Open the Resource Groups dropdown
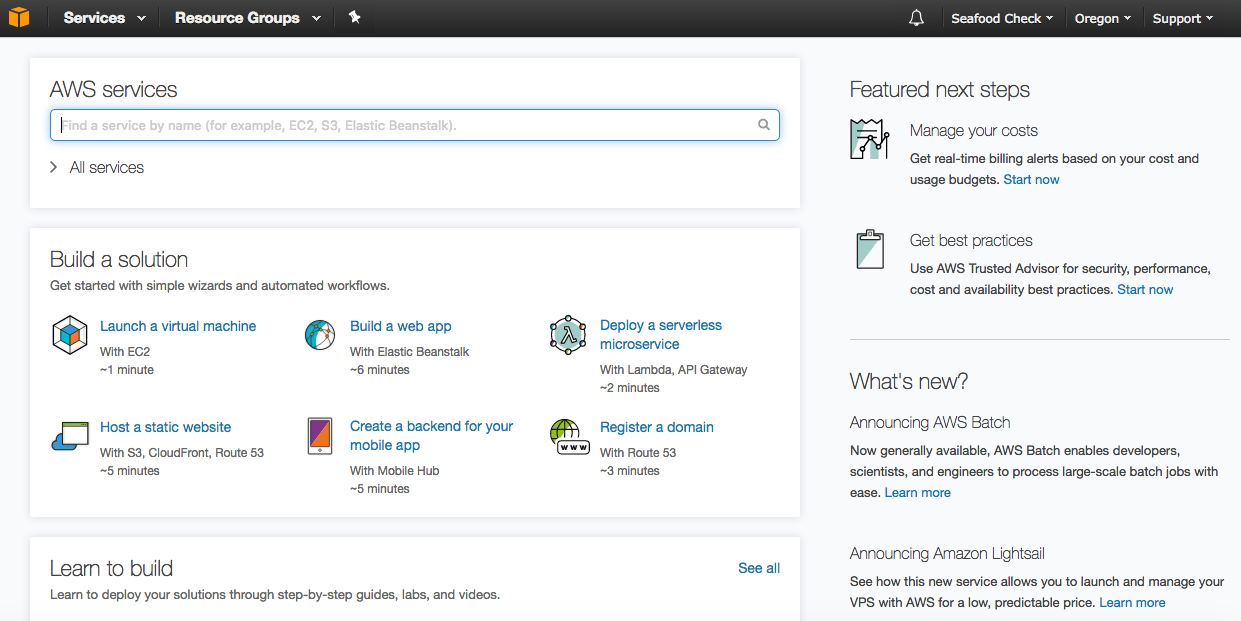Viewport: 1241px width, 621px height. tap(248, 18)
